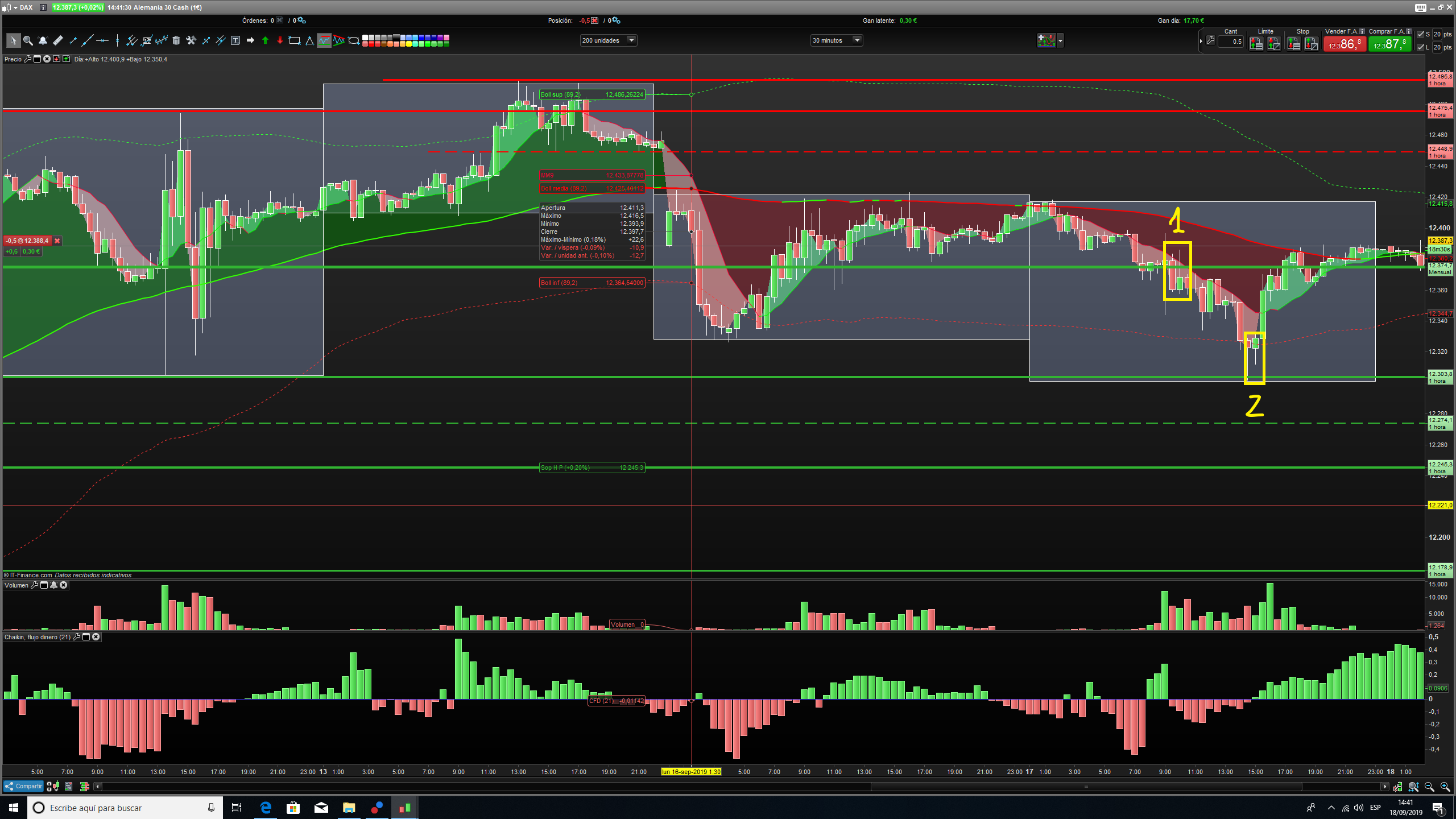Open the 200 unidades dropdown
The width and height of the screenshot is (1456, 819).
pyautogui.click(x=631, y=40)
